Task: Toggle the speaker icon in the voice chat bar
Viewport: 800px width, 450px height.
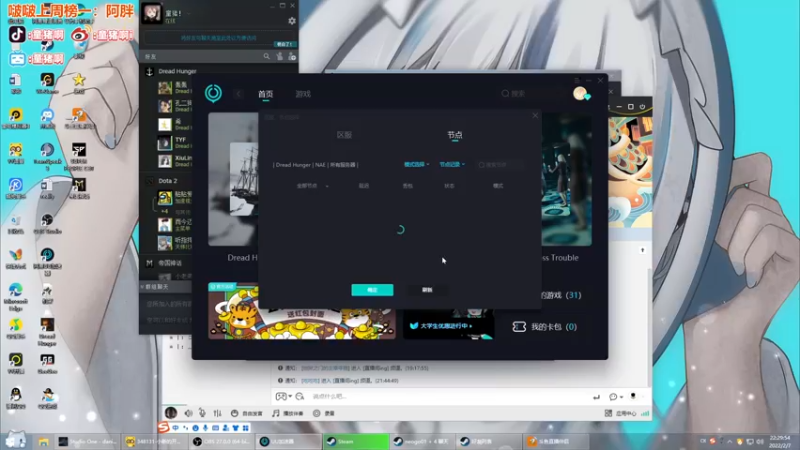Action: (x=188, y=413)
